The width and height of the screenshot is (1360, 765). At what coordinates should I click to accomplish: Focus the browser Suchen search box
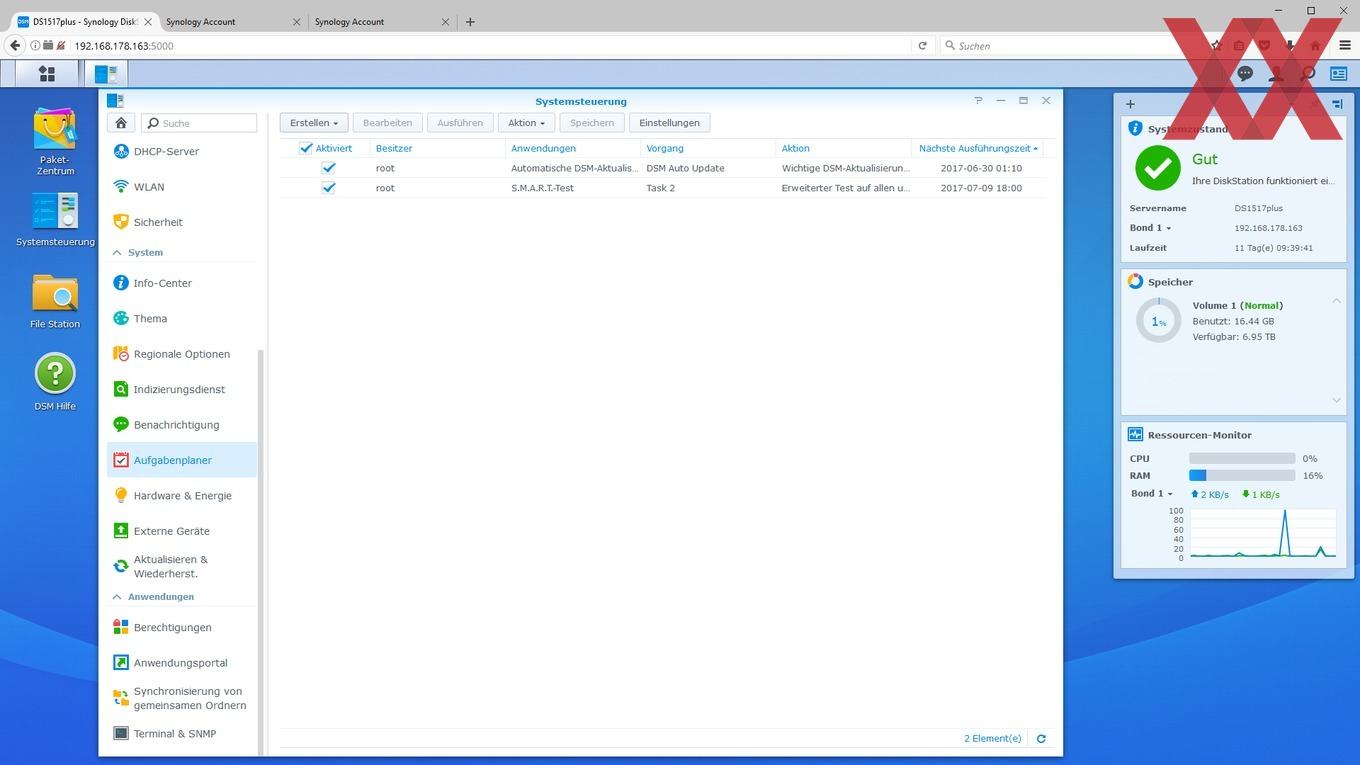1070,45
